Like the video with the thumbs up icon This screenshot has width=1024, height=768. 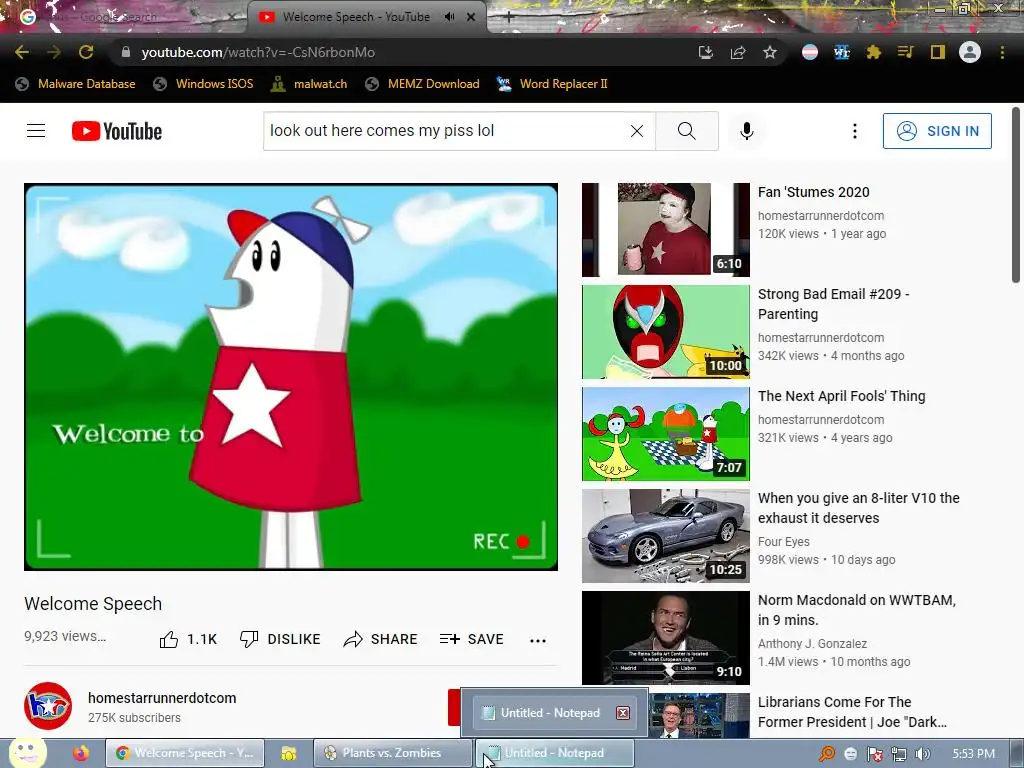pos(168,639)
